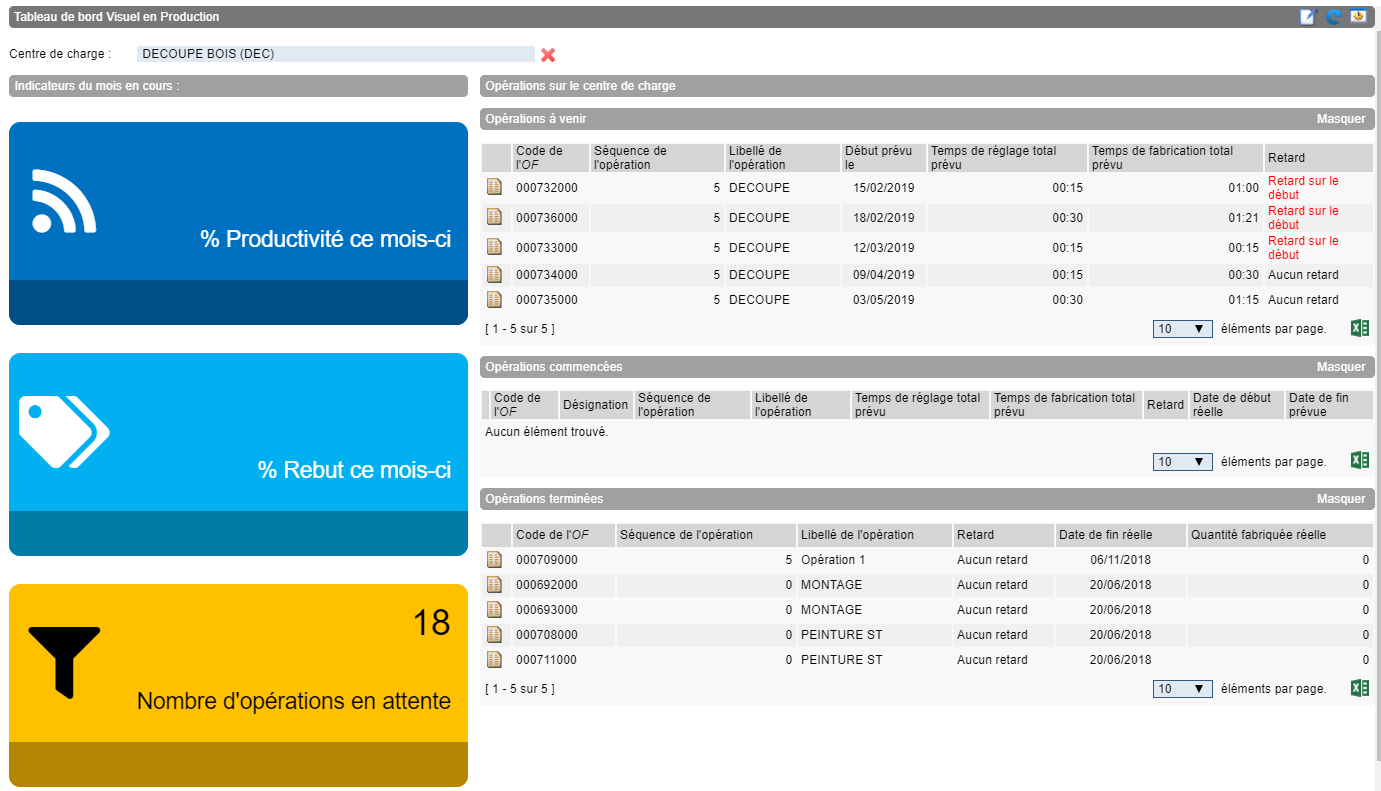Click OF code 000736000

pos(546,218)
